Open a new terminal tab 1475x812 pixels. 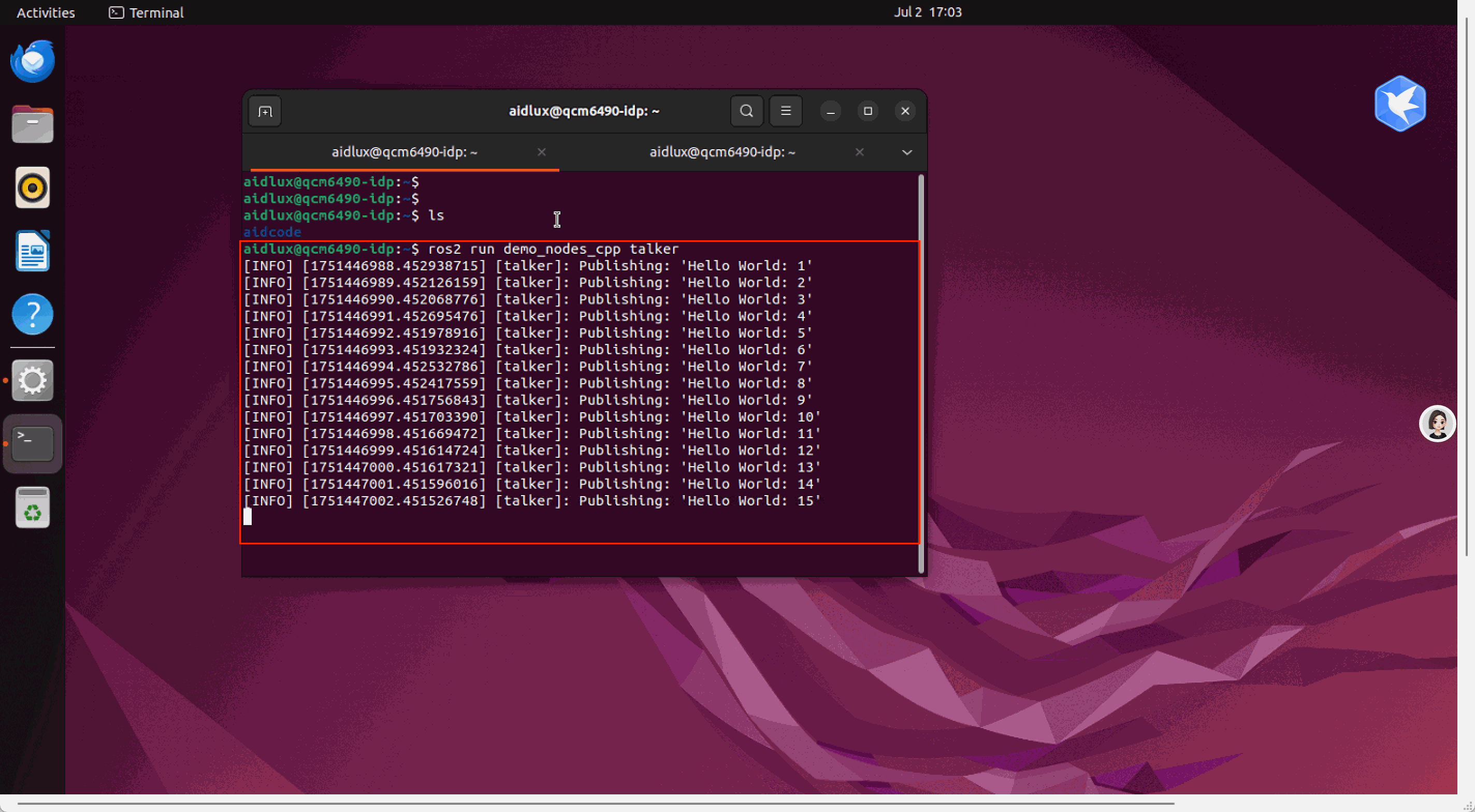point(265,111)
